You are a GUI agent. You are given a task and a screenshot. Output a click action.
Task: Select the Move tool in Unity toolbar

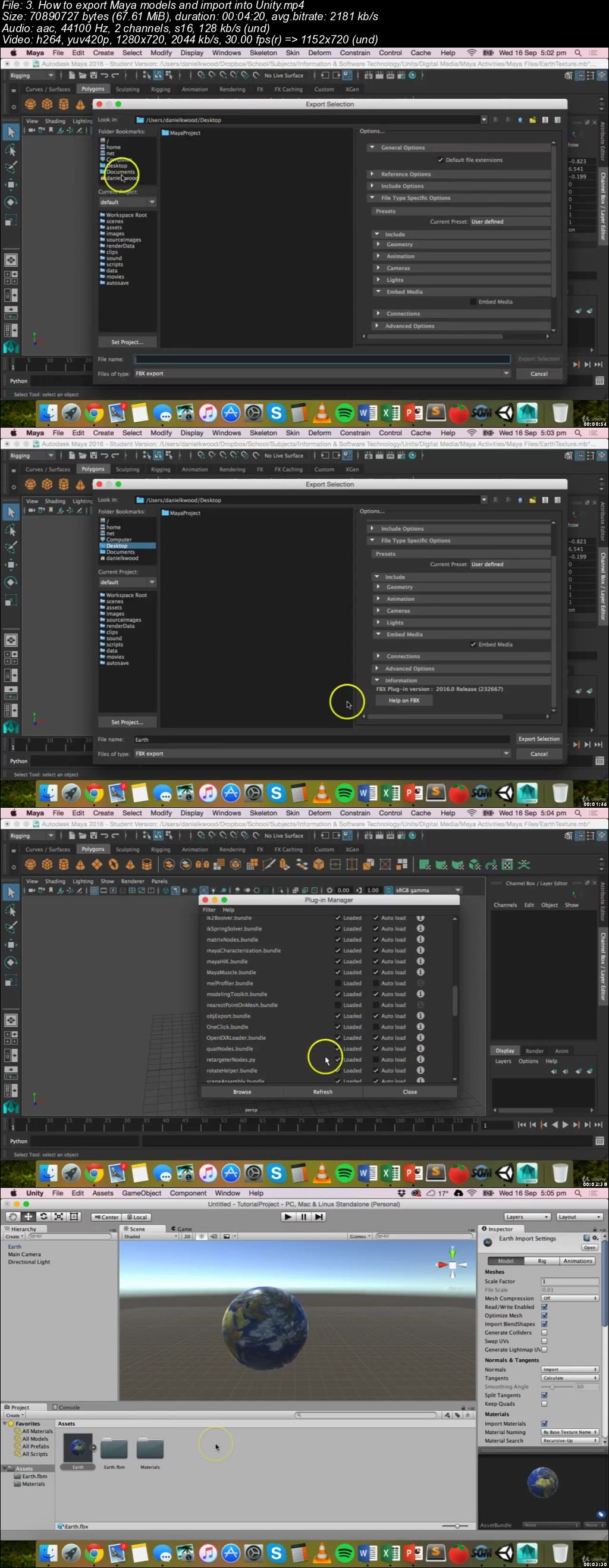28,1217
